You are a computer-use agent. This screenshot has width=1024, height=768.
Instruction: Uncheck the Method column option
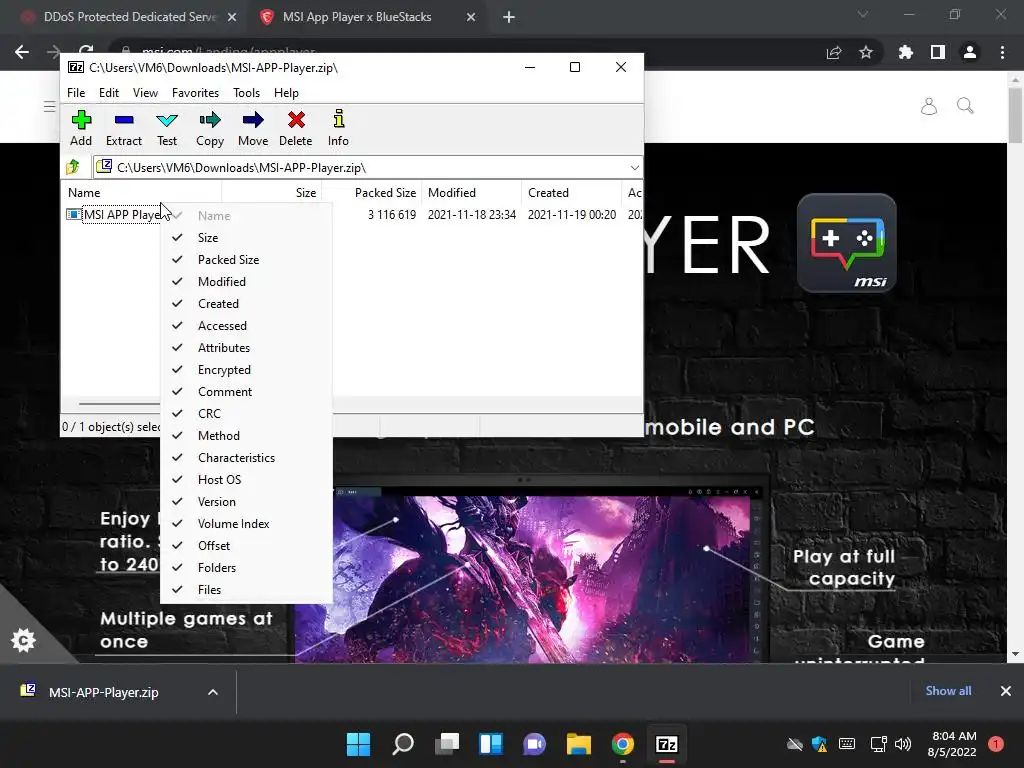coord(246,436)
